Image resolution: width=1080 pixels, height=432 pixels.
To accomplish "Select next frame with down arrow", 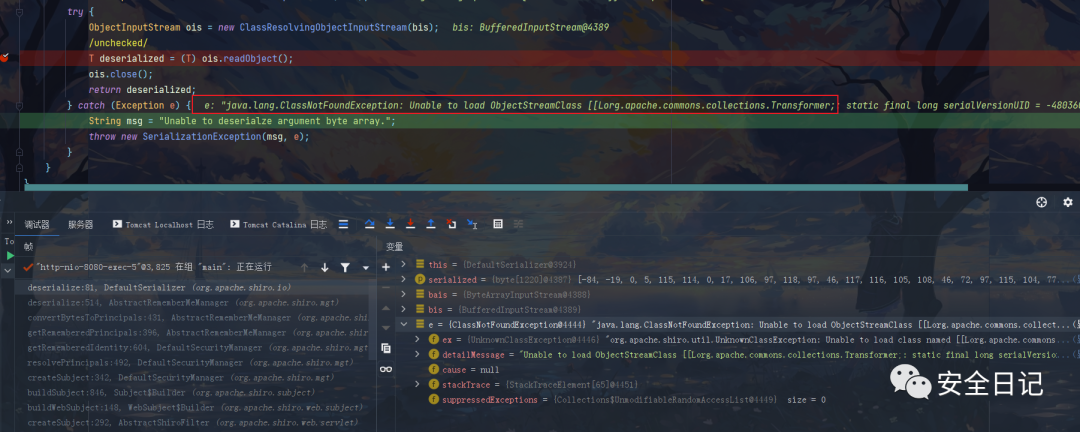I will tap(324, 267).
